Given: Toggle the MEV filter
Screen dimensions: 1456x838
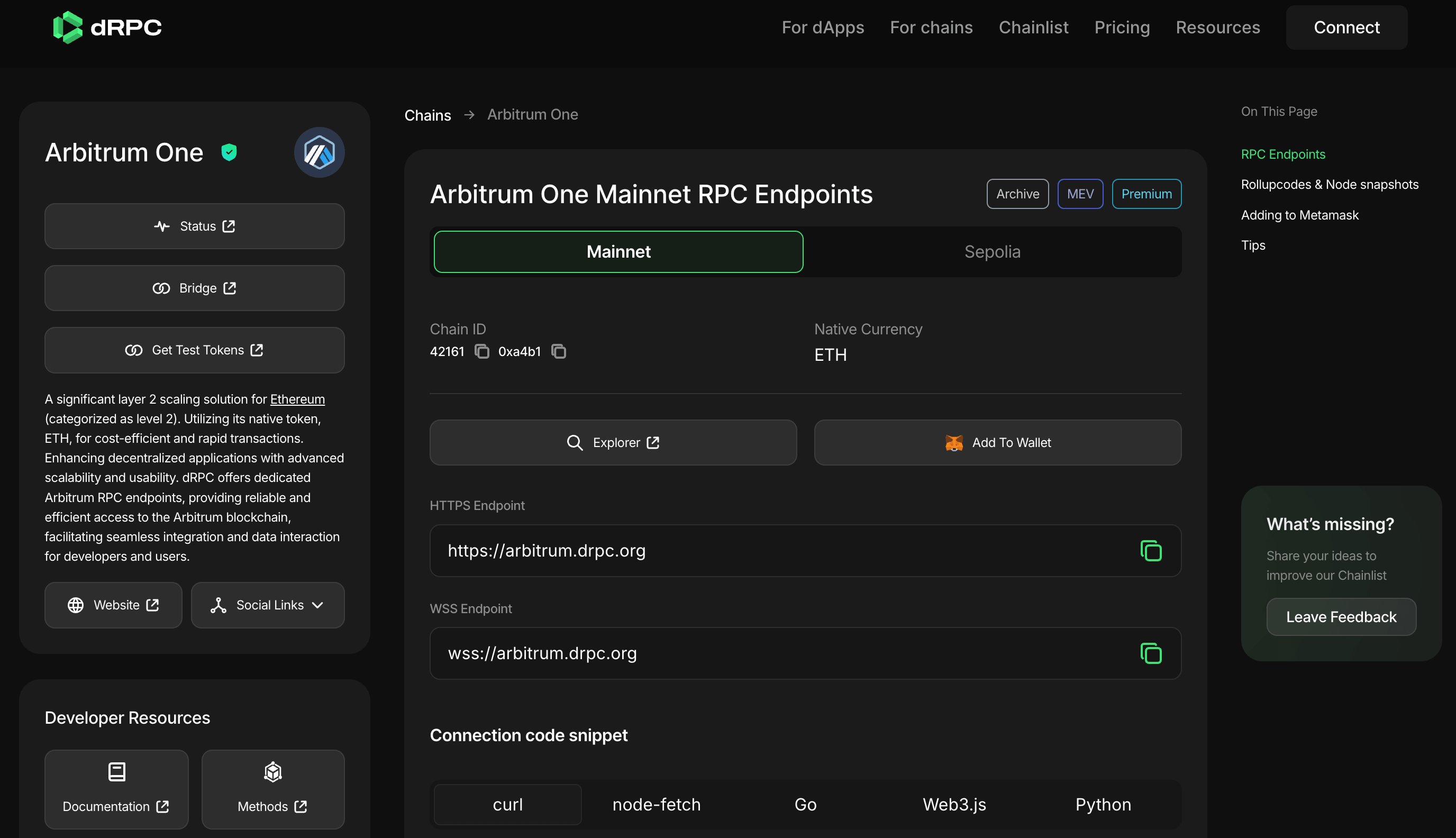Looking at the screenshot, I should 1080,194.
